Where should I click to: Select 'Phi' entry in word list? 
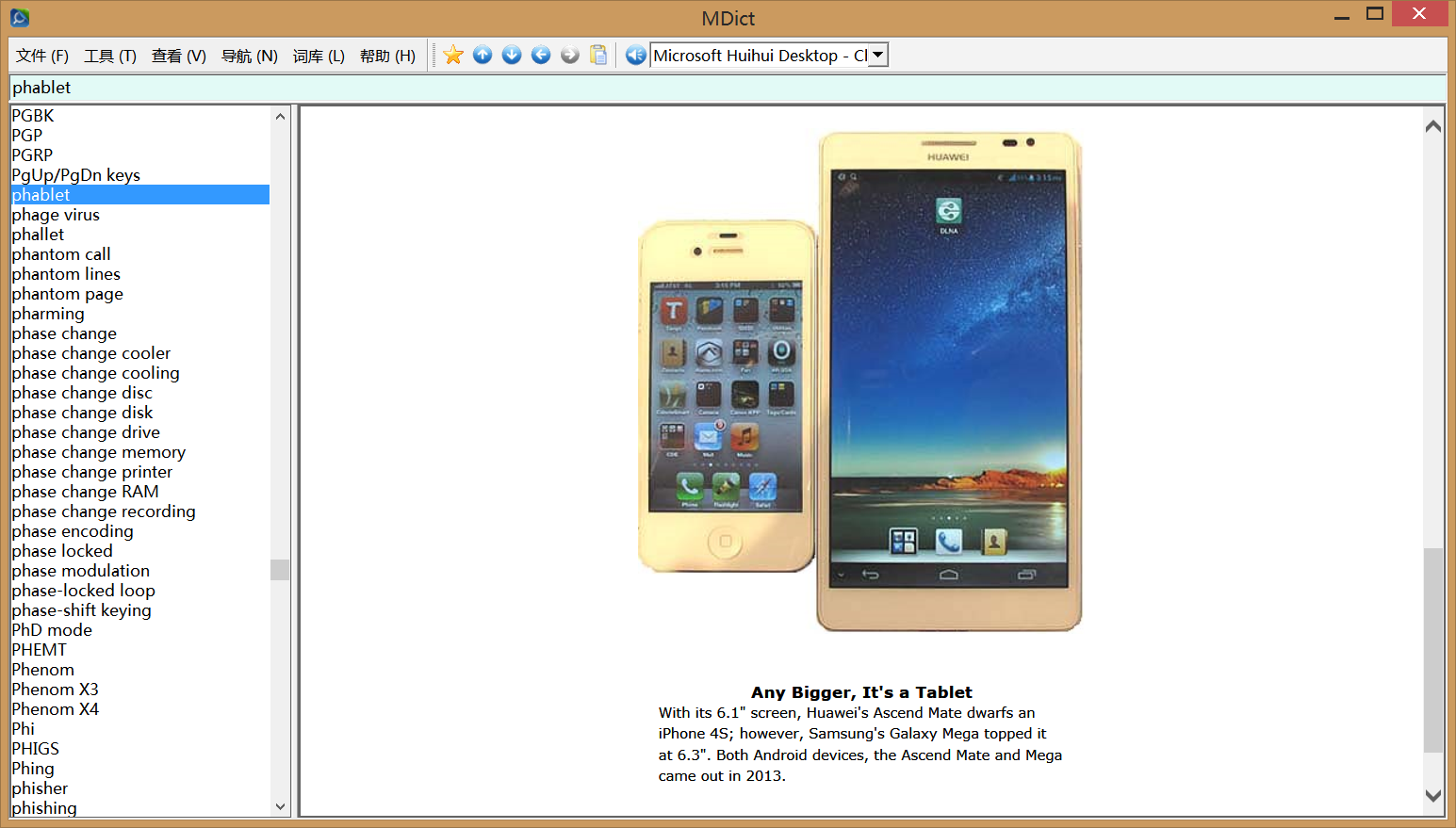[x=24, y=729]
